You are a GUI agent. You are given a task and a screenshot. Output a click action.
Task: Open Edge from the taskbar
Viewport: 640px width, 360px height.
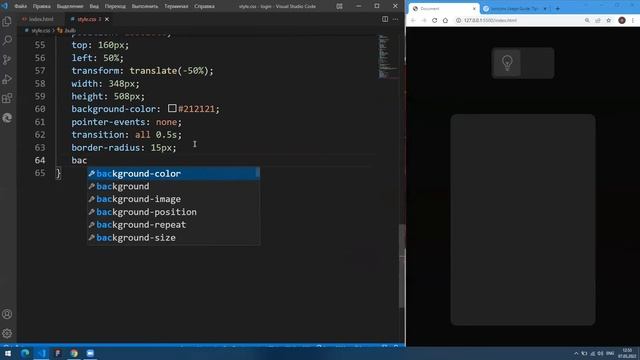pyautogui.click(x=25, y=353)
